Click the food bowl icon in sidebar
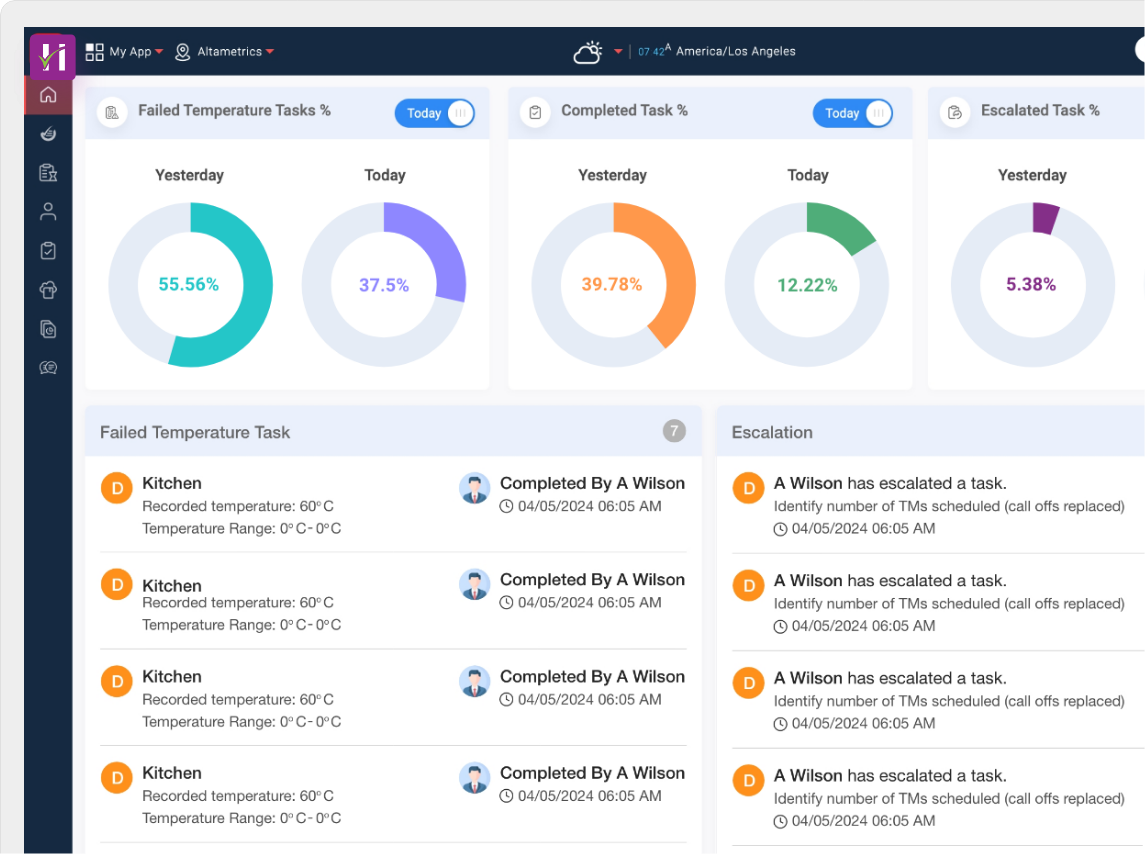 (x=48, y=134)
